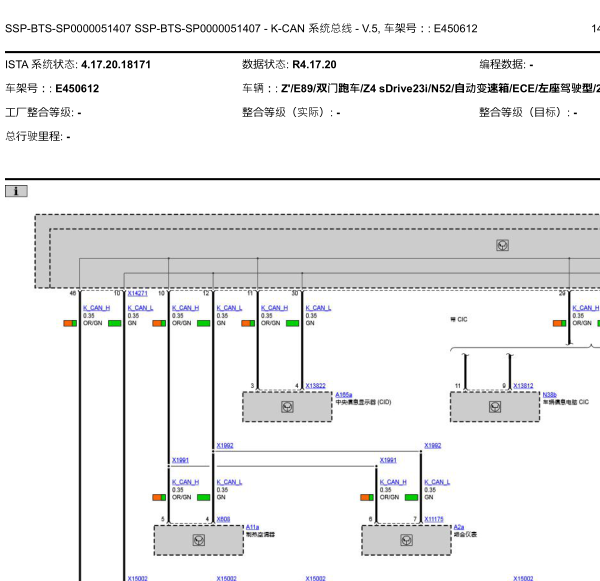Viewport: 600px width, 581px height.
Task: Open the K_CAN_L link at pin 30
Action: [318, 308]
